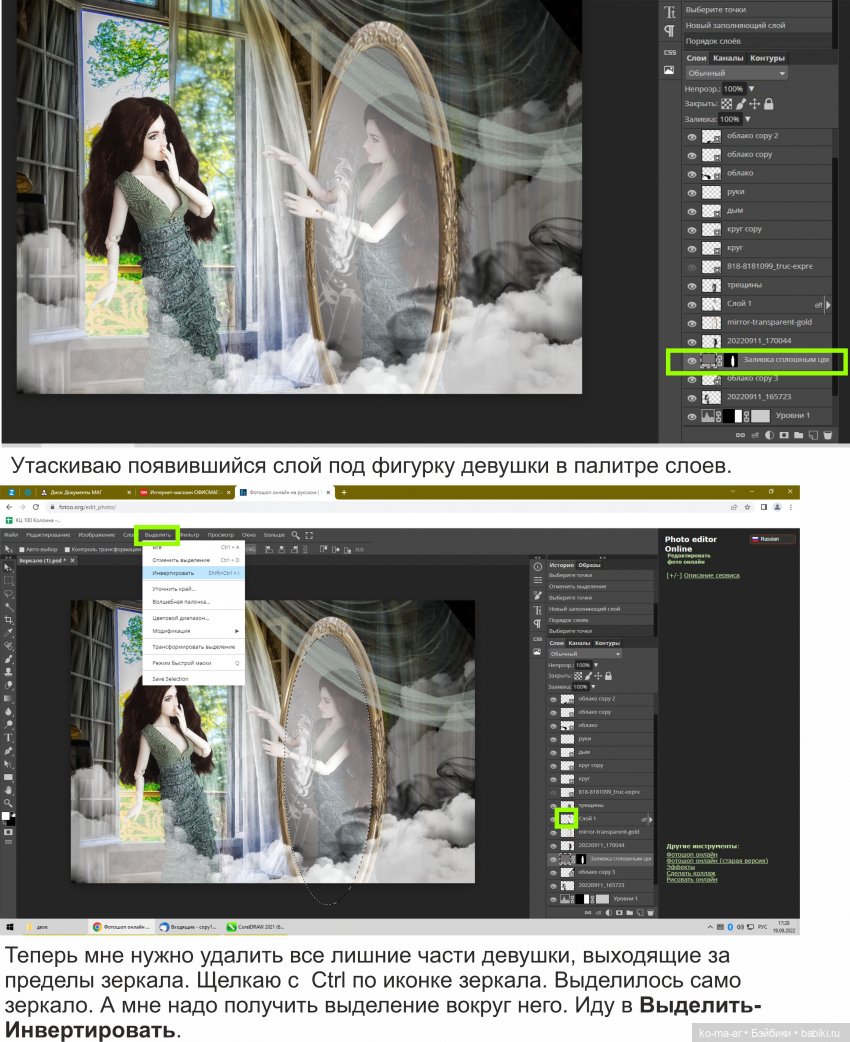This screenshot has height=1042, width=850.
Task: Open CorelDRAW 2021 from the Windows taskbar
Action: coord(256,927)
